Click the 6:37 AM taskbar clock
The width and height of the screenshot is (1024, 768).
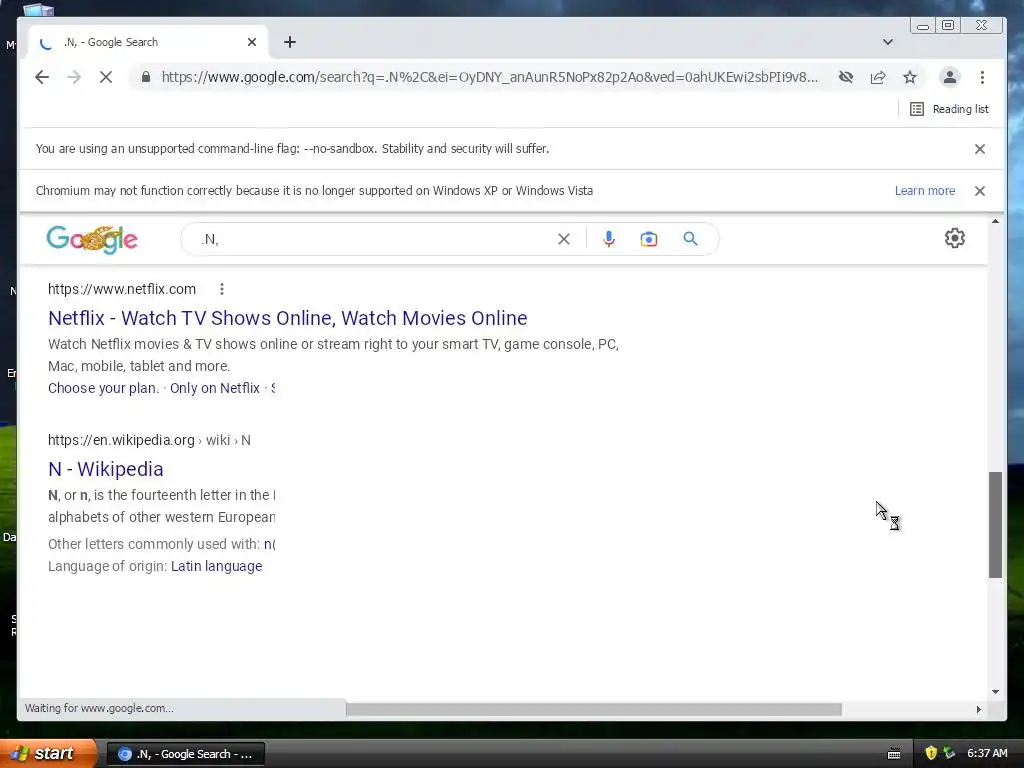click(x=987, y=753)
